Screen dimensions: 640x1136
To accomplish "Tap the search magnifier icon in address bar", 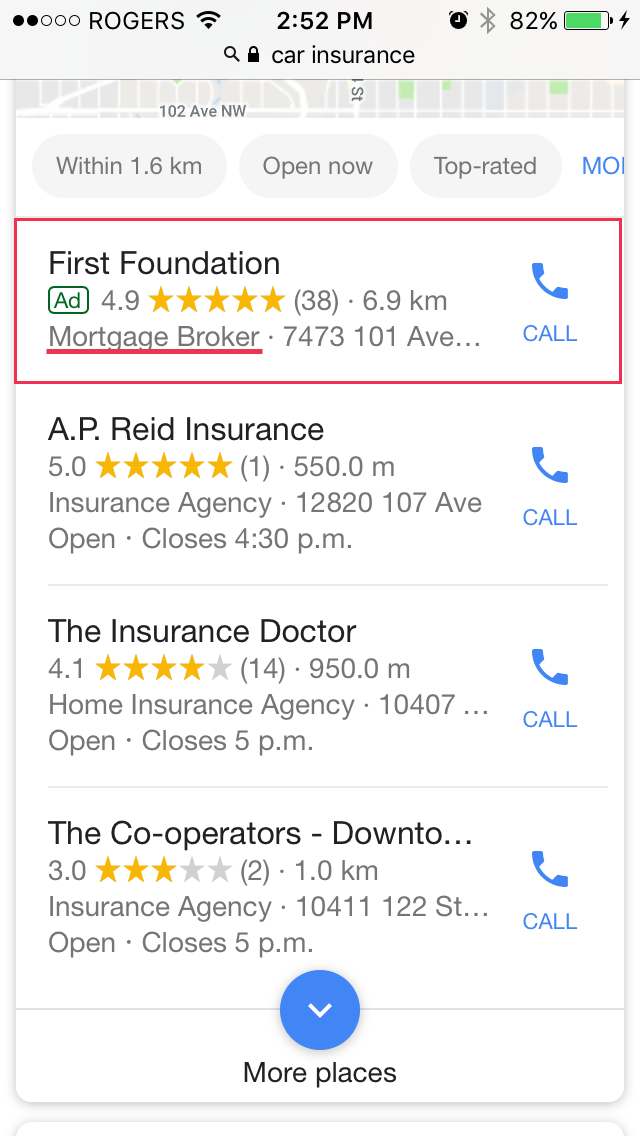I will [232, 55].
